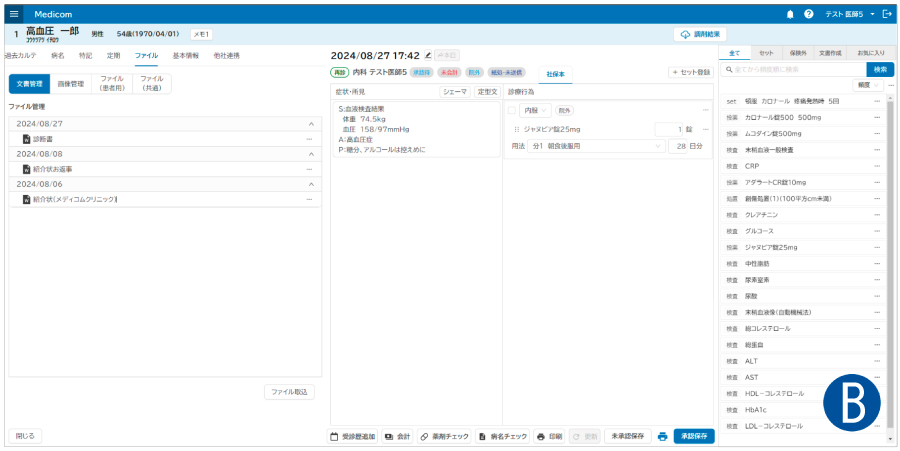Click the 承認保存 button
The height and width of the screenshot is (451, 900).
point(694,437)
